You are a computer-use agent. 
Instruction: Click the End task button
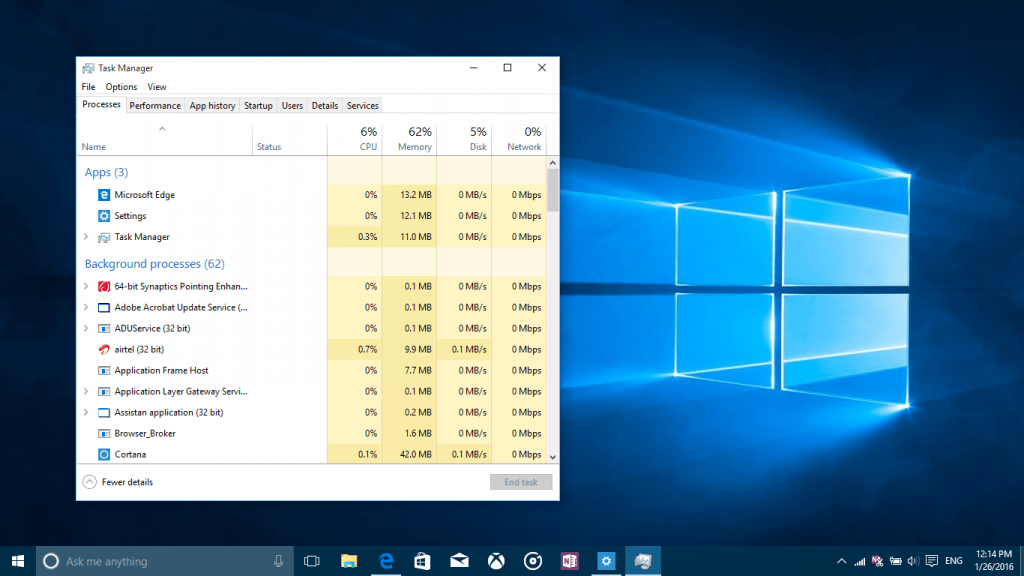520,482
